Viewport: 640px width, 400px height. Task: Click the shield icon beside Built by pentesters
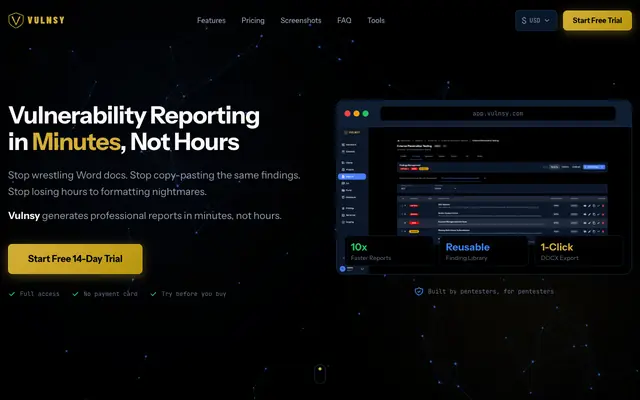pyautogui.click(x=419, y=291)
